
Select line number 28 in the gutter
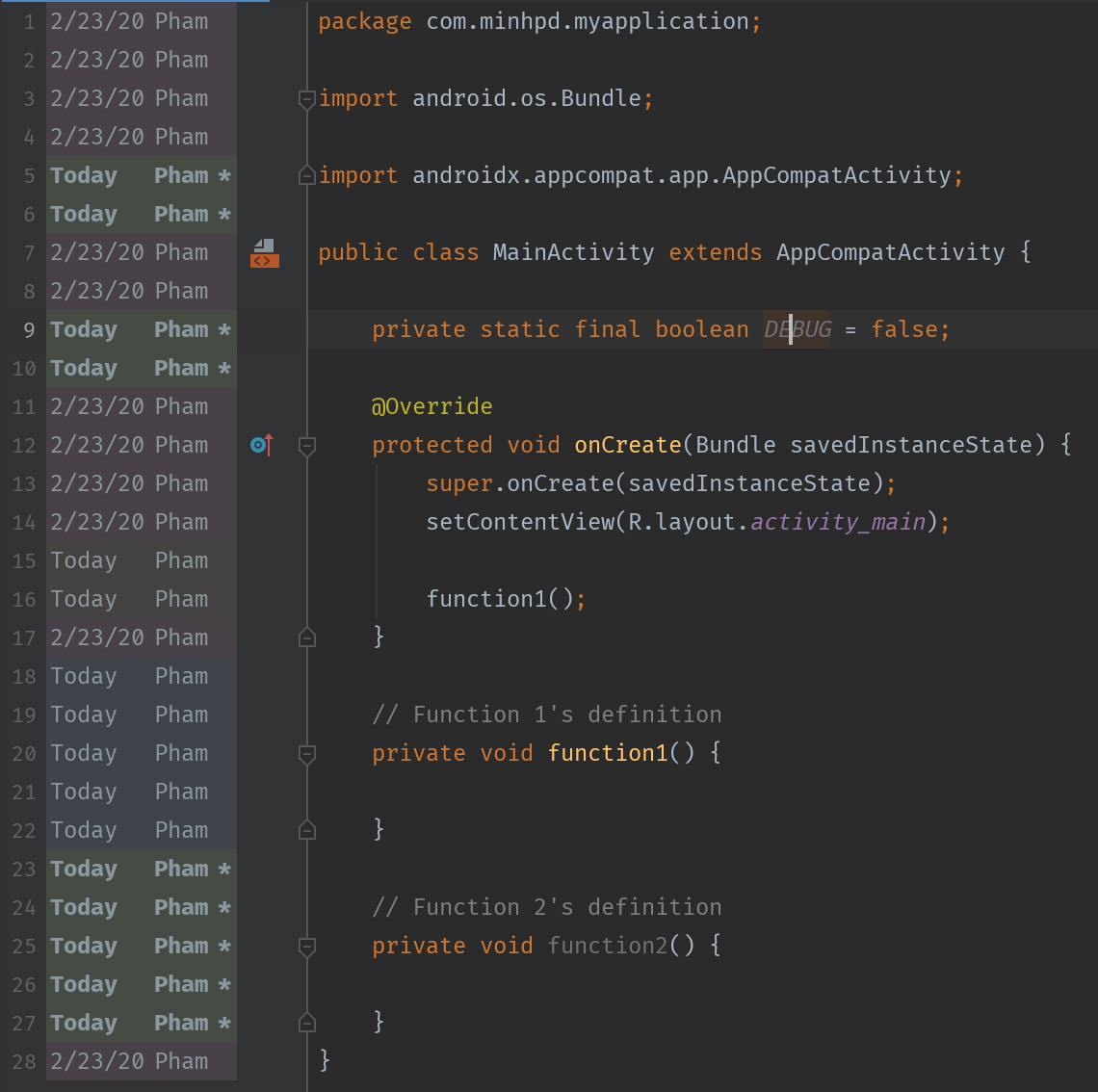(x=23, y=1060)
